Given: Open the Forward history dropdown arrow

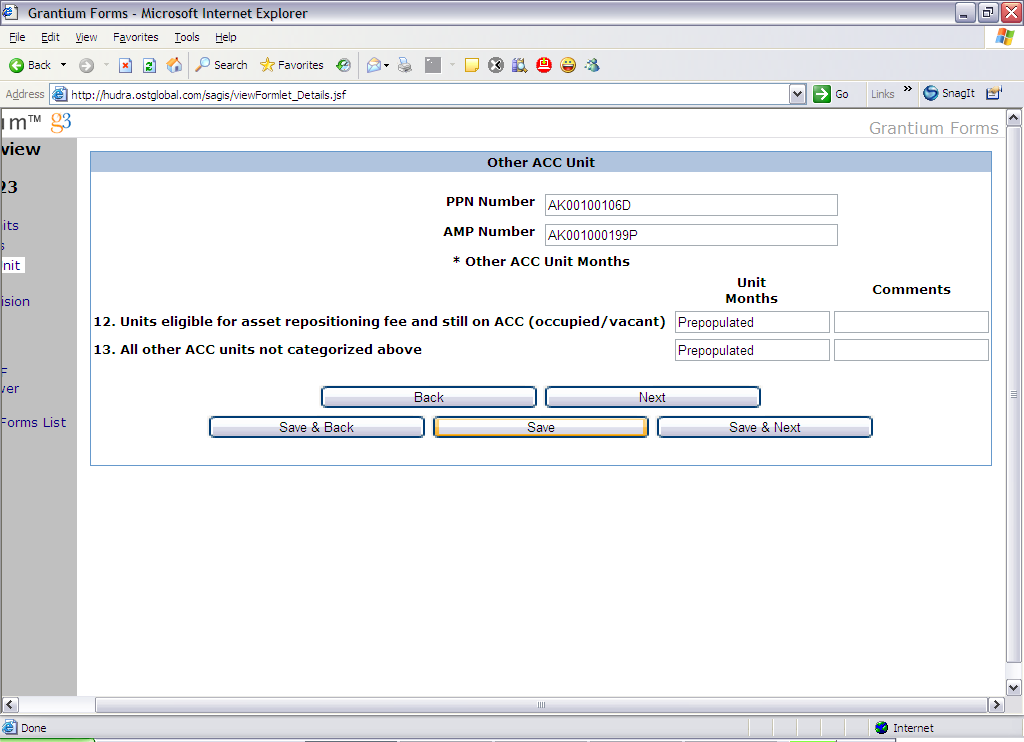Looking at the screenshot, I should [106, 65].
